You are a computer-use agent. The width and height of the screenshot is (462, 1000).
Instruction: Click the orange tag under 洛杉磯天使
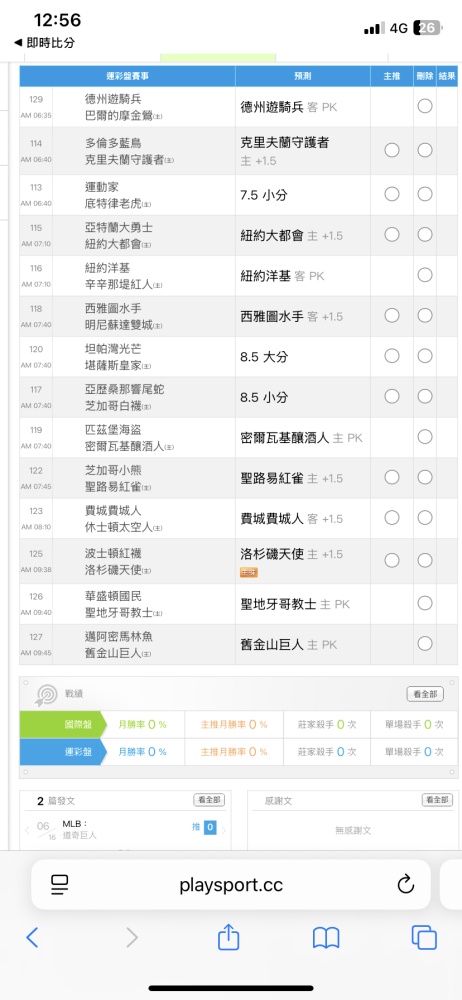point(248,572)
